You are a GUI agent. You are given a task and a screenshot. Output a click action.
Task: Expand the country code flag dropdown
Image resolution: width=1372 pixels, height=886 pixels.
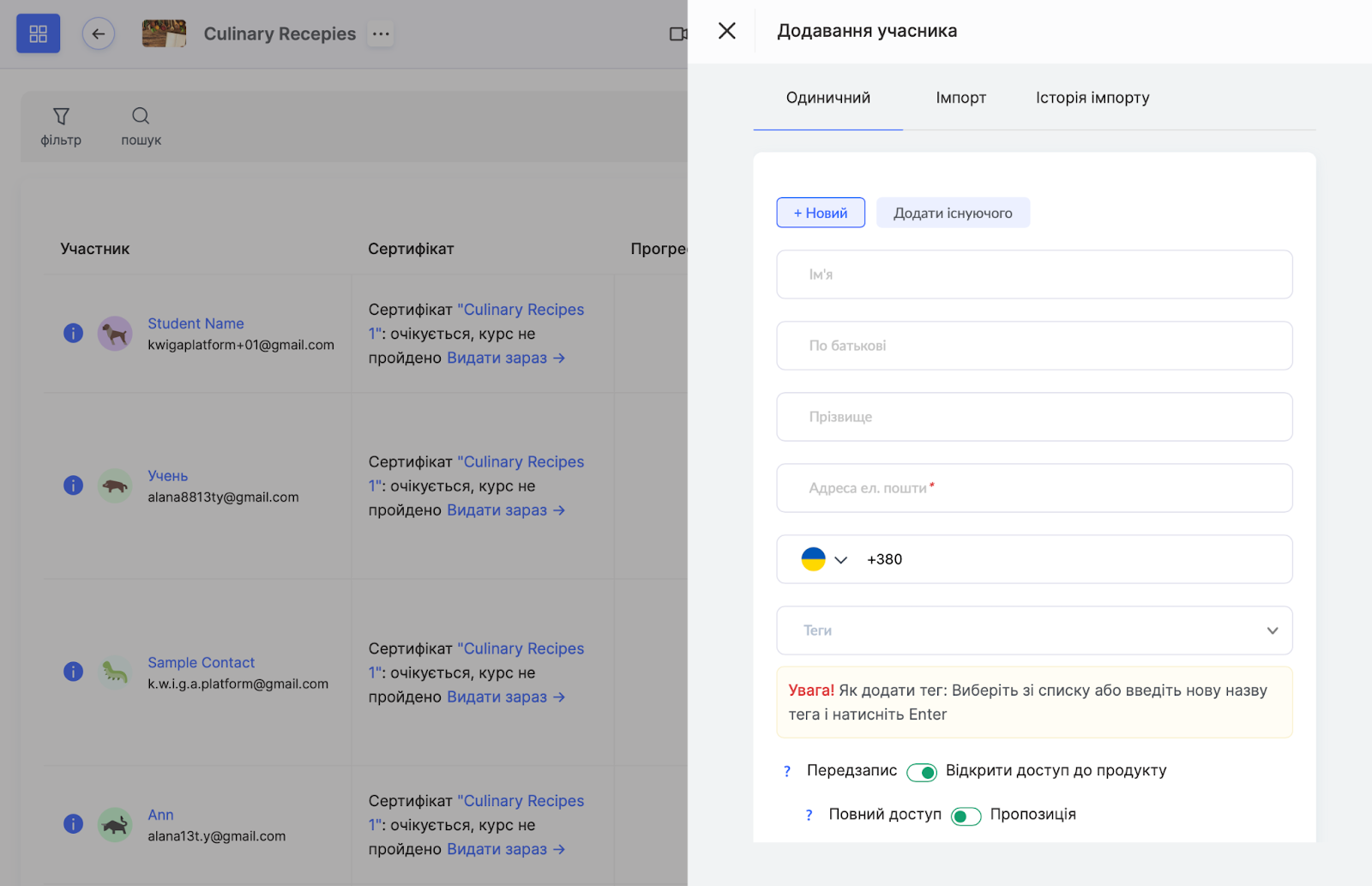click(824, 559)
